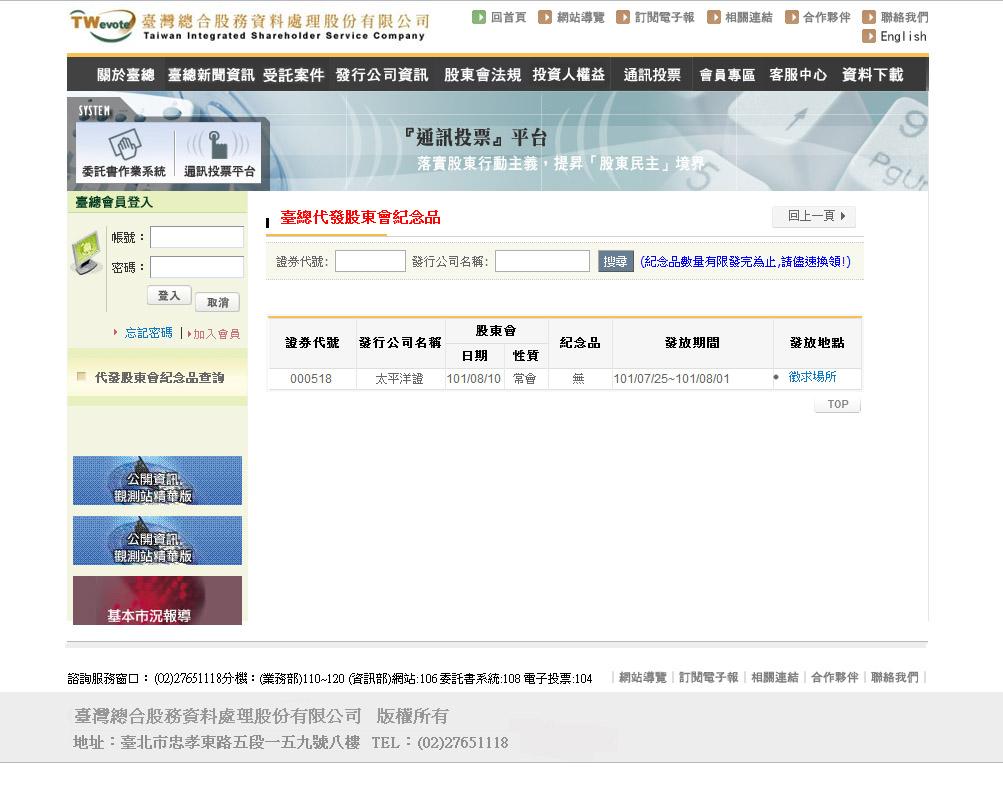The width and height of the screenshot is (1003, 791).
Task: Open the 資料下載 menu
Action: coord(873,75)
